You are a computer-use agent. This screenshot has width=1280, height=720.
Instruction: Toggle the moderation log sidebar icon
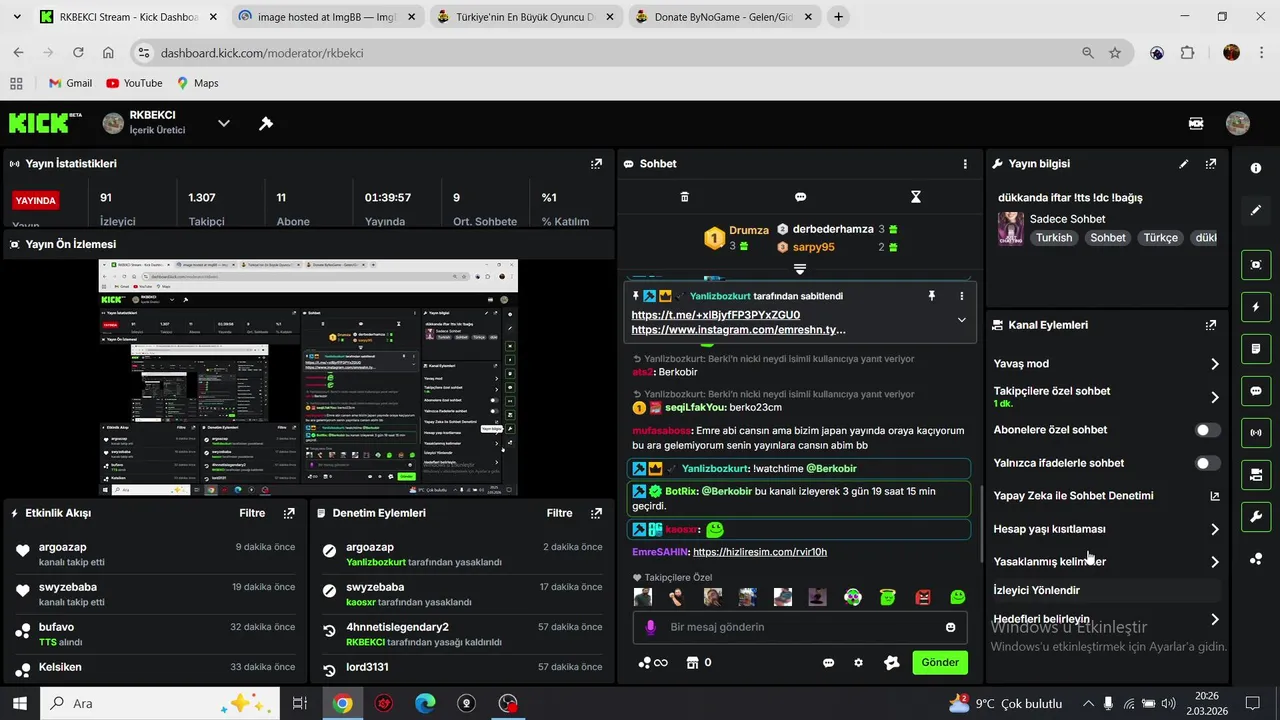click(1256, 348)
